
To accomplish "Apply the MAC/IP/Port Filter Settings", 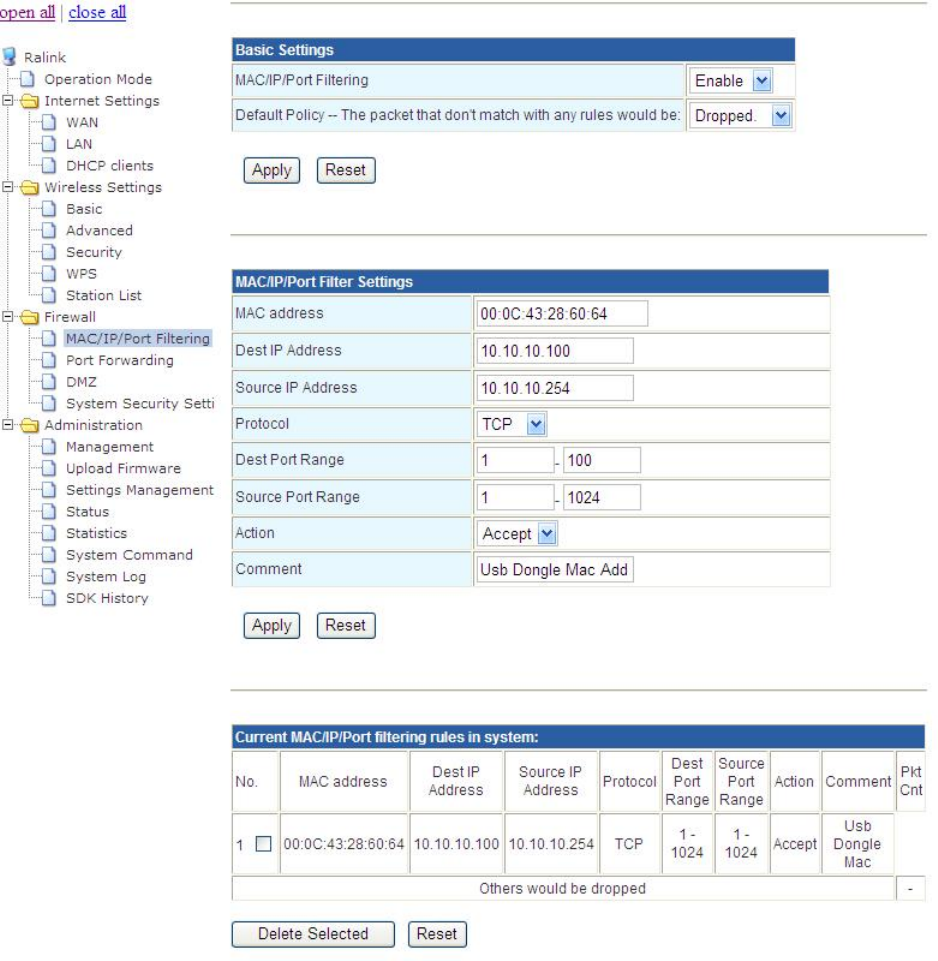I will 272,625.
